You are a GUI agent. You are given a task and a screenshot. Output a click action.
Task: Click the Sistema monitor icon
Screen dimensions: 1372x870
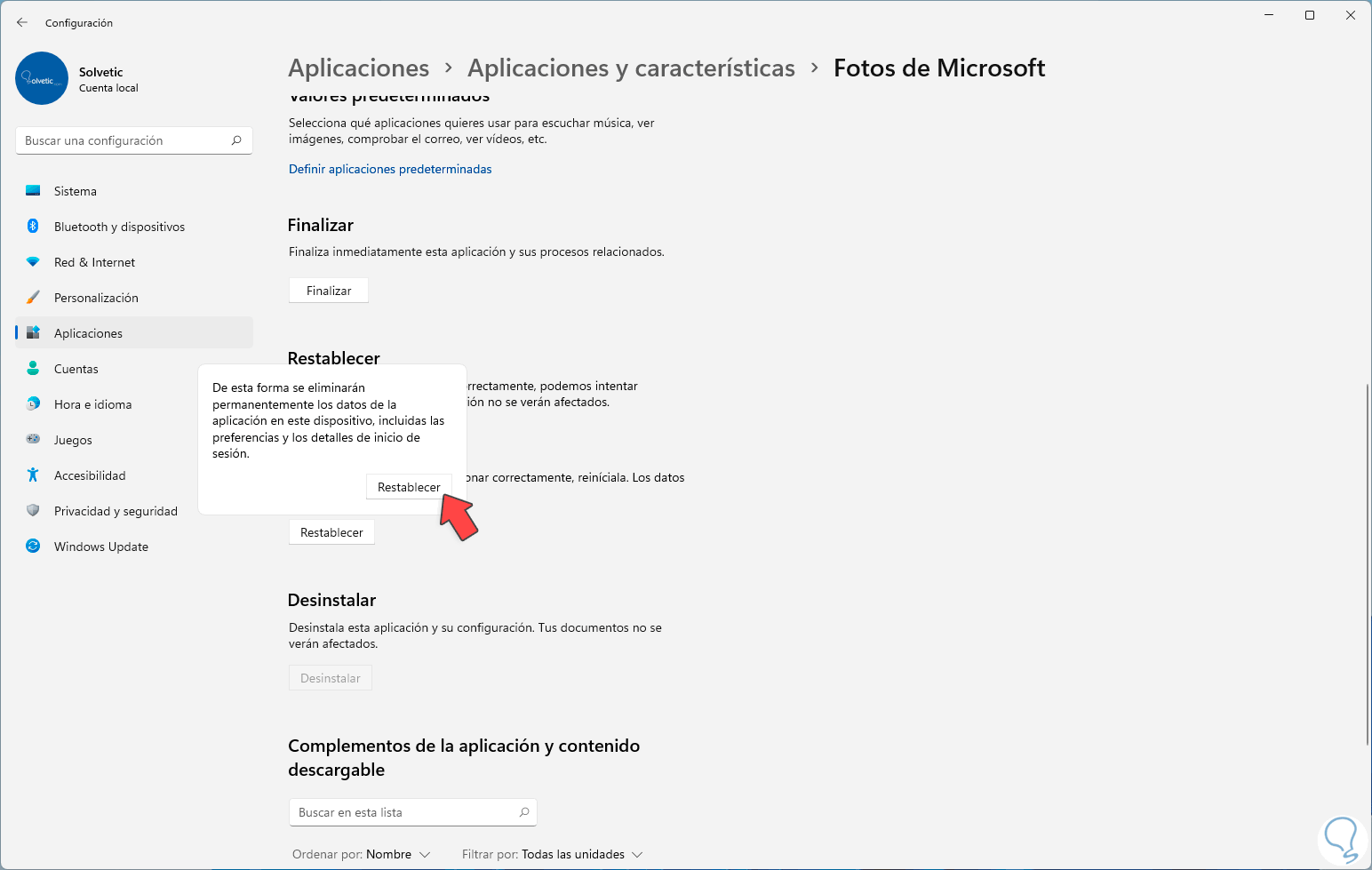33,191
